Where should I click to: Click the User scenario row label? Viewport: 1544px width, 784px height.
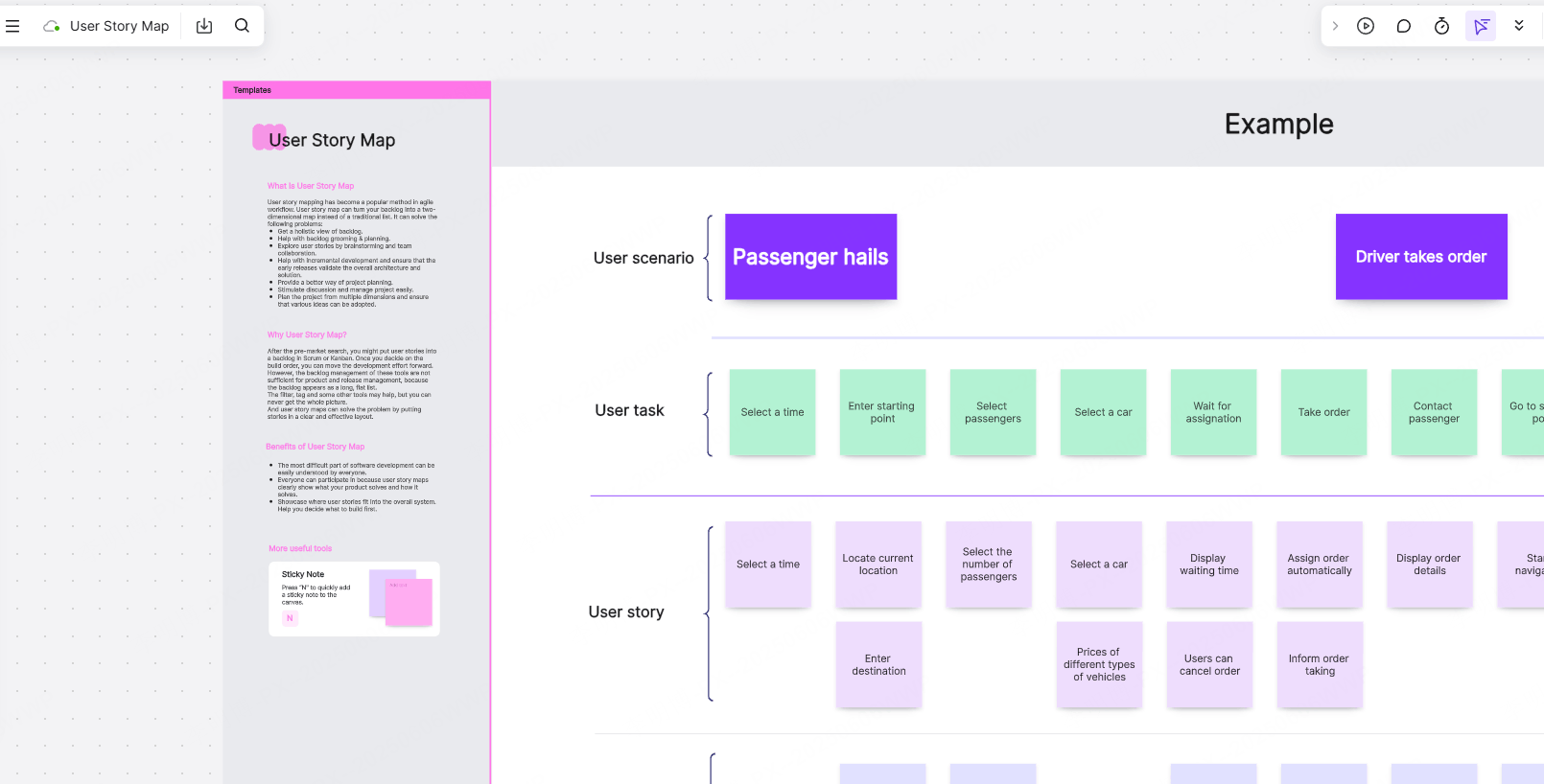point(643,258)
